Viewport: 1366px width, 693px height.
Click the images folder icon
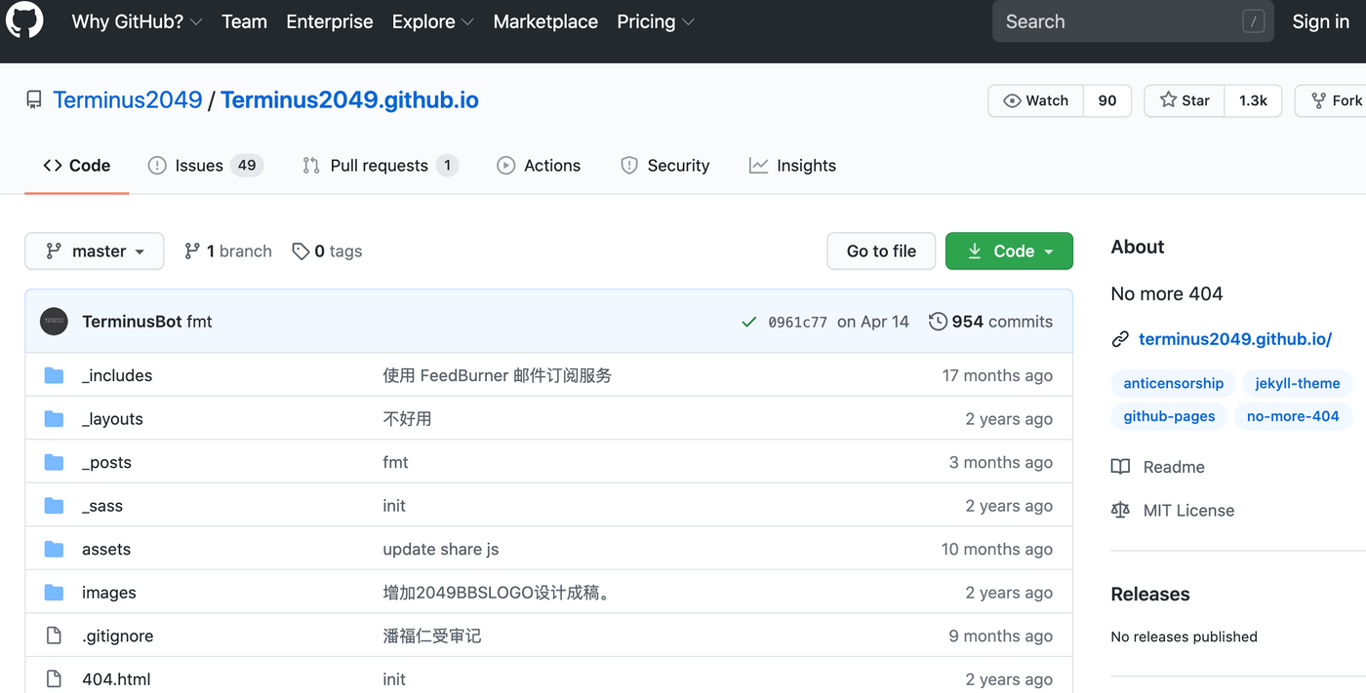click(x=54, y=593)
